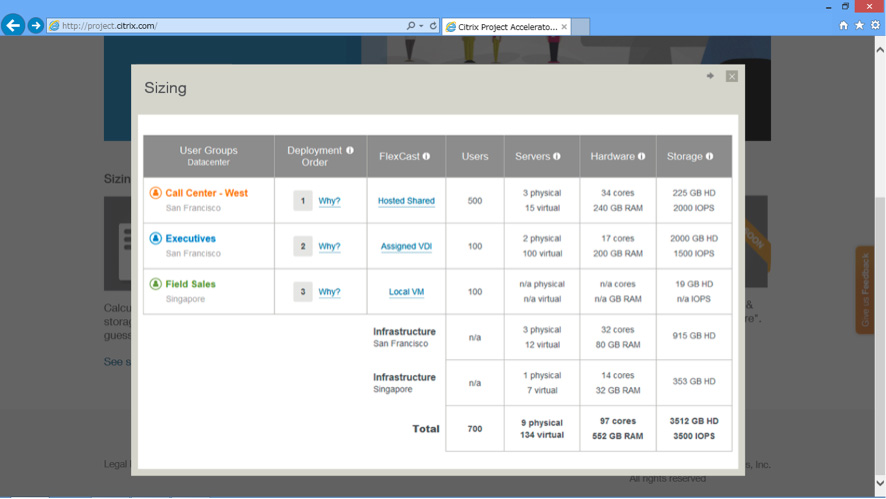
Task: Open the Local VM FlexCast link
Action: click(x=406, y=292)
